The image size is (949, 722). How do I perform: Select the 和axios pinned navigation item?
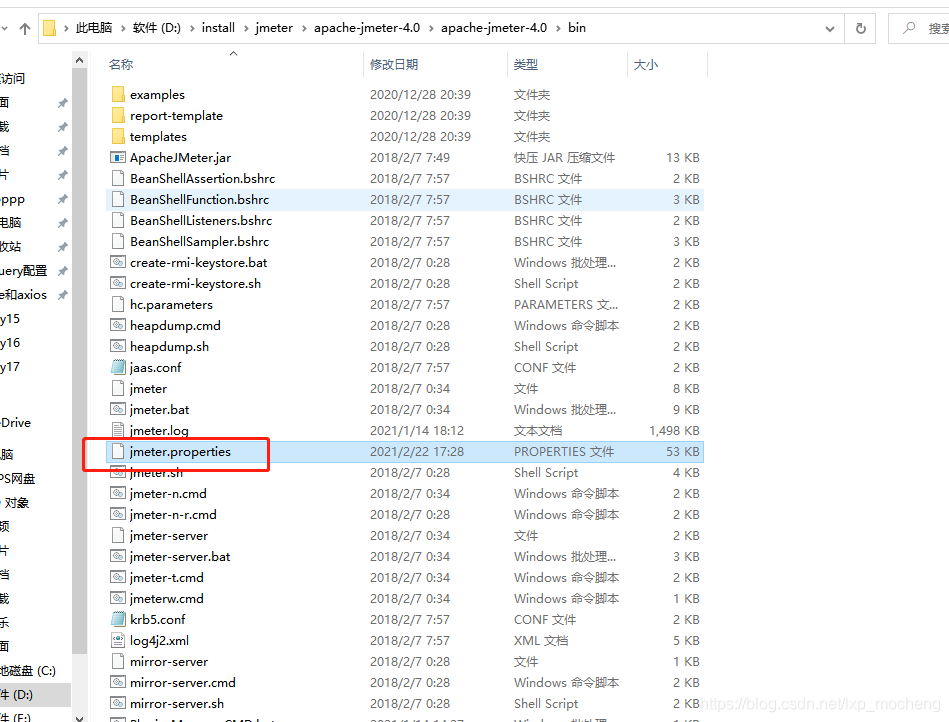click(24, 295)
